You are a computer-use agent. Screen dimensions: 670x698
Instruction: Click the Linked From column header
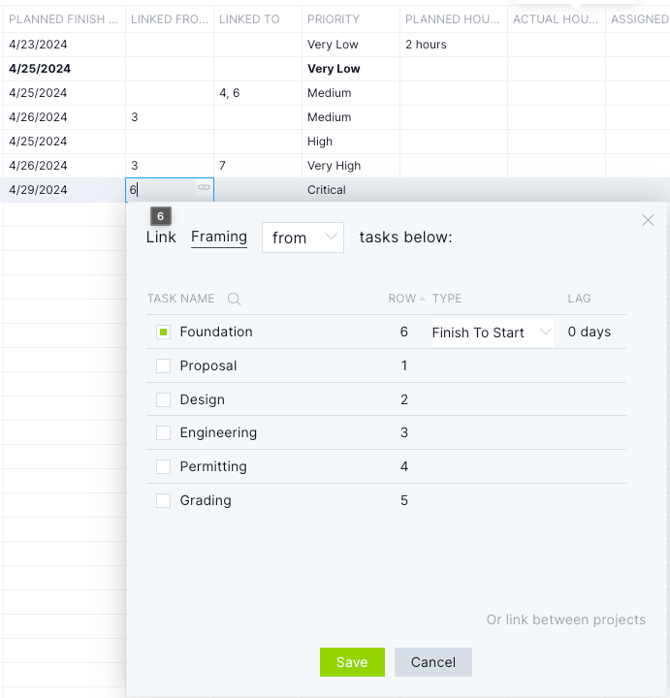tap(169, 19)
